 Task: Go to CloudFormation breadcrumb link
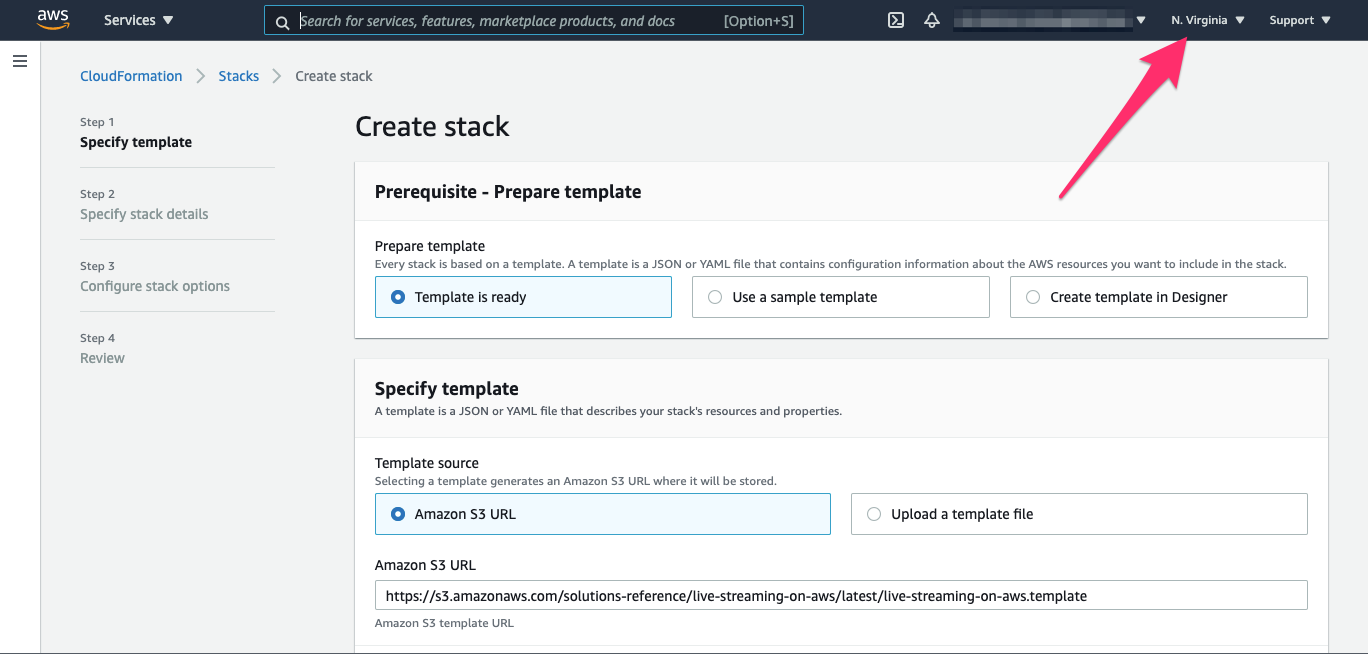click(x=131, y=76)
